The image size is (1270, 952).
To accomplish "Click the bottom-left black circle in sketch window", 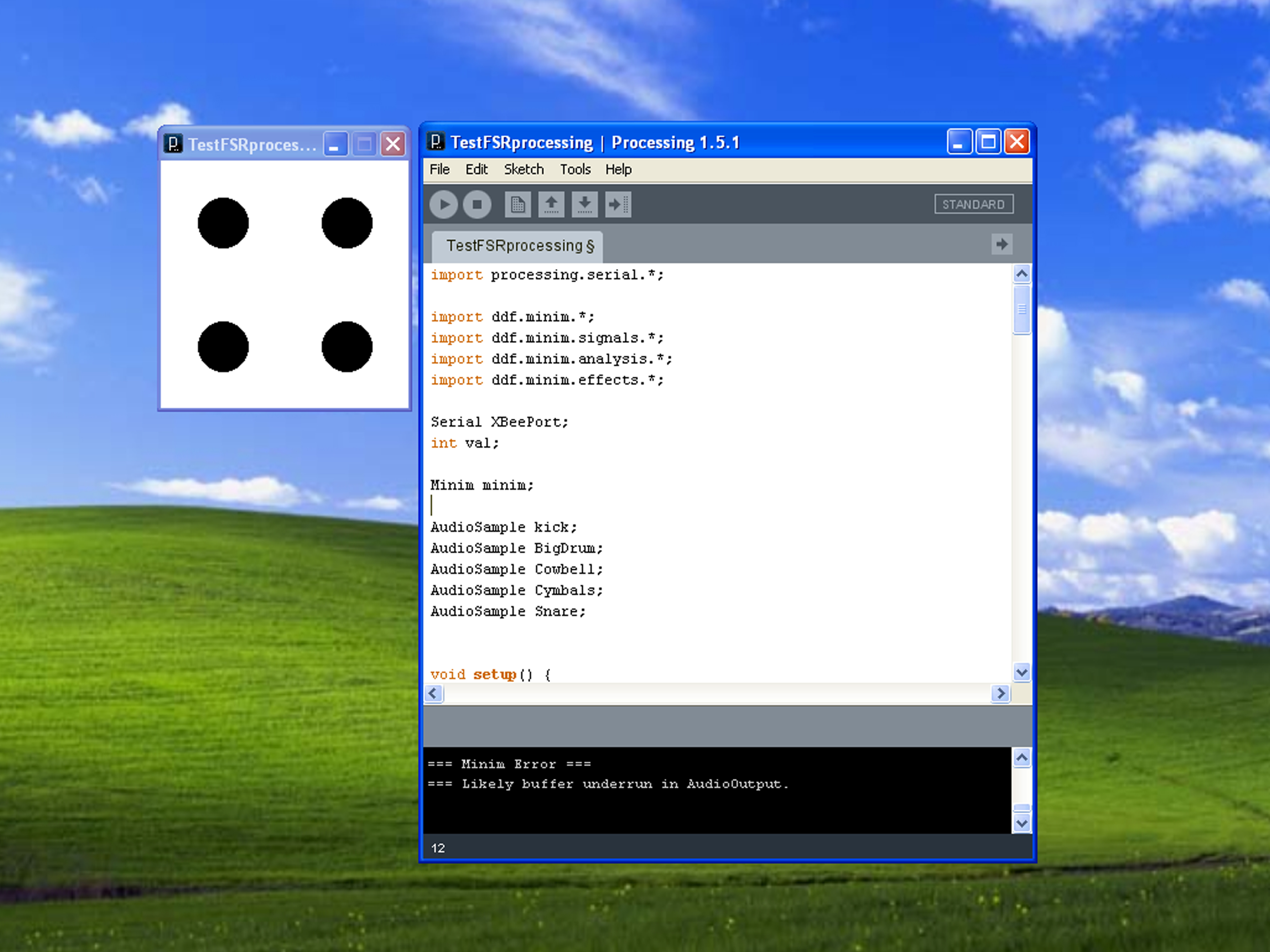I will (224, 347).
